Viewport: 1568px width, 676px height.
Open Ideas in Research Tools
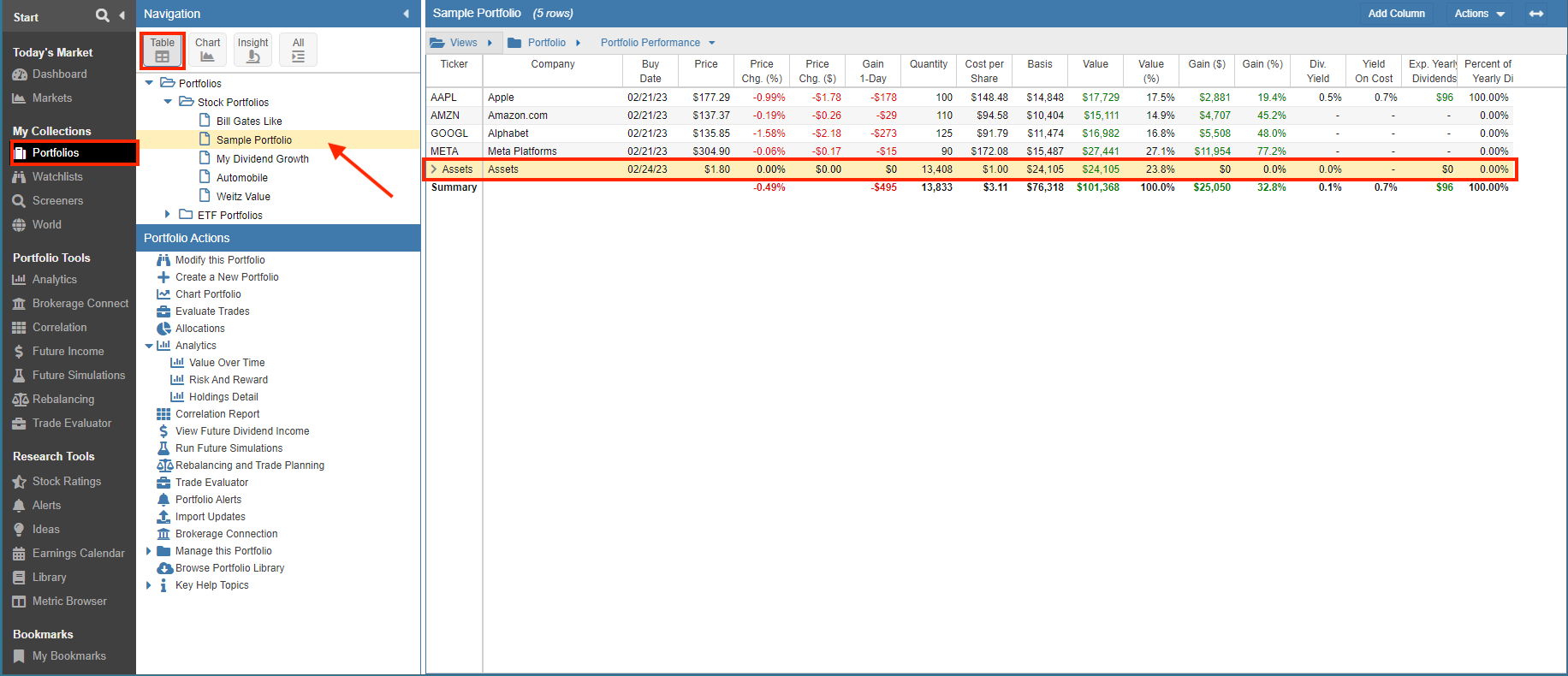coord(36,530)
